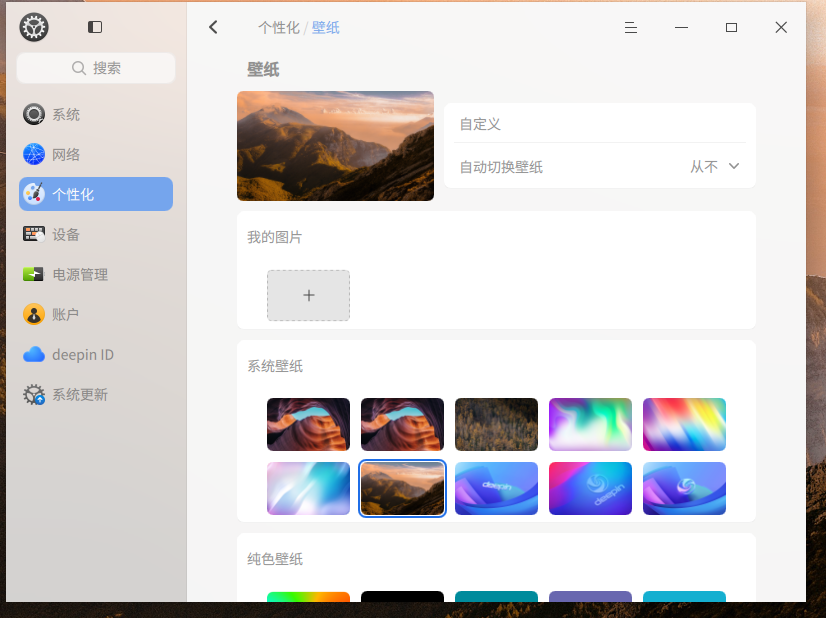Screen dimensions: 826x618
Task: Choose the green-purple aurora wallpaper
Action: tap(590, 425)
